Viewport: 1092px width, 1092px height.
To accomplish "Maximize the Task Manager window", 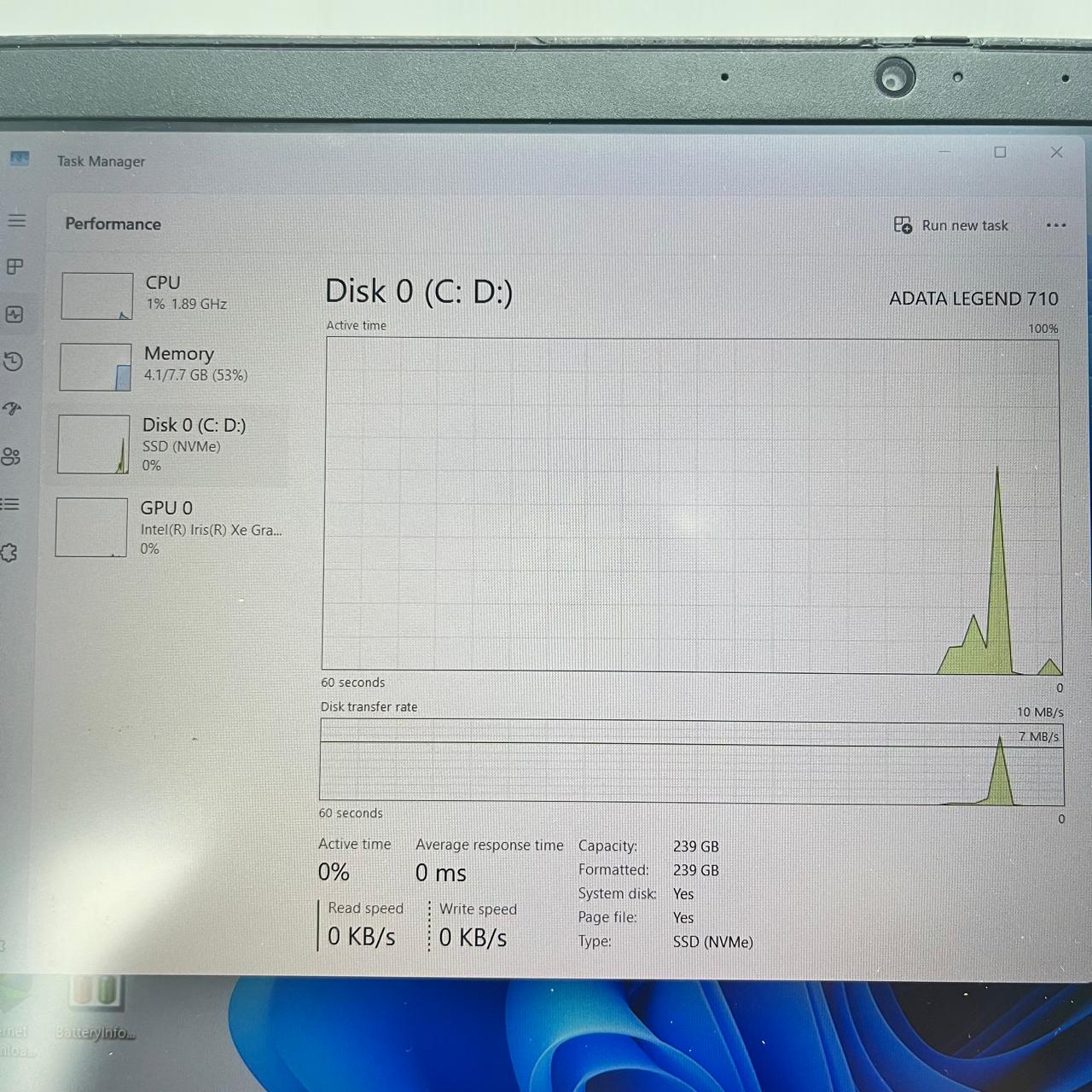I will (1000, 152).
